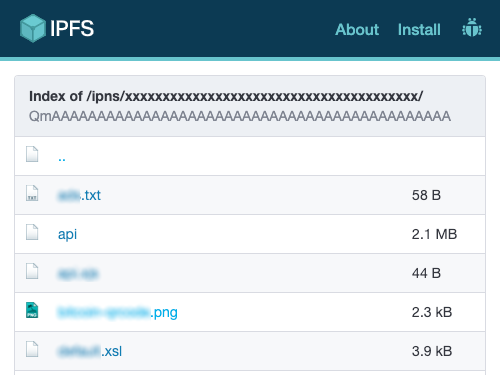
Task: Open the Install page link
Action: (419, 30)
